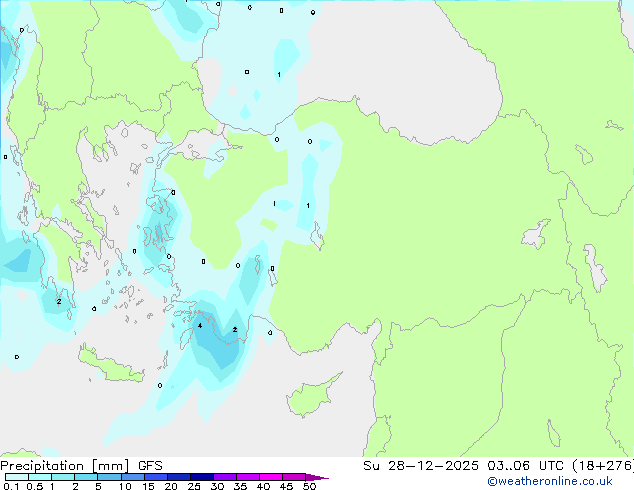Click the lightest 0.1–0.5 mm legend swatch
Screen dimensions: 634x490
pyautogui.click(x=17, y=477)
